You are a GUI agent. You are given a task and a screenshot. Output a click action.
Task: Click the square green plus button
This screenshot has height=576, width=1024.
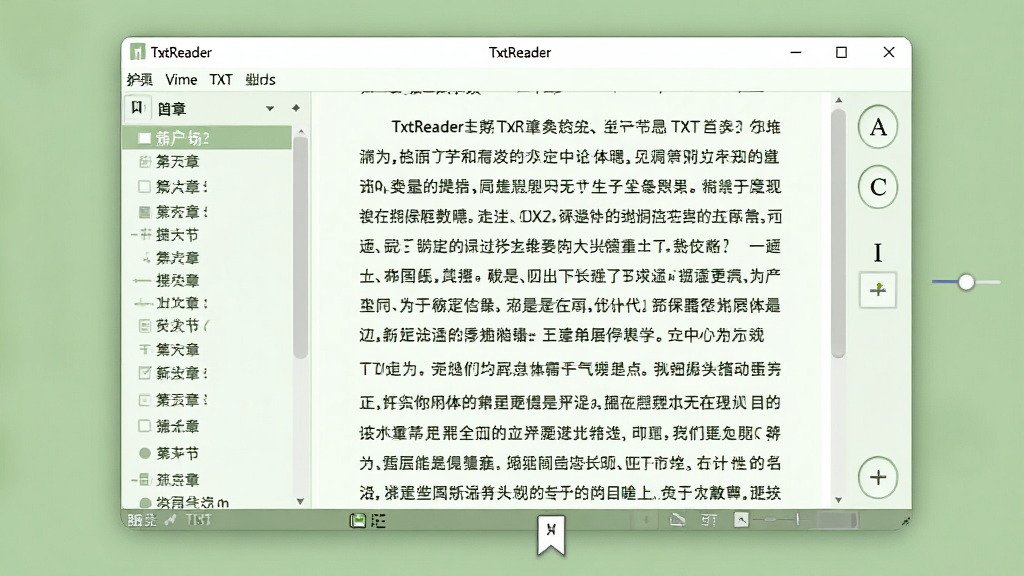pos(878,289)
